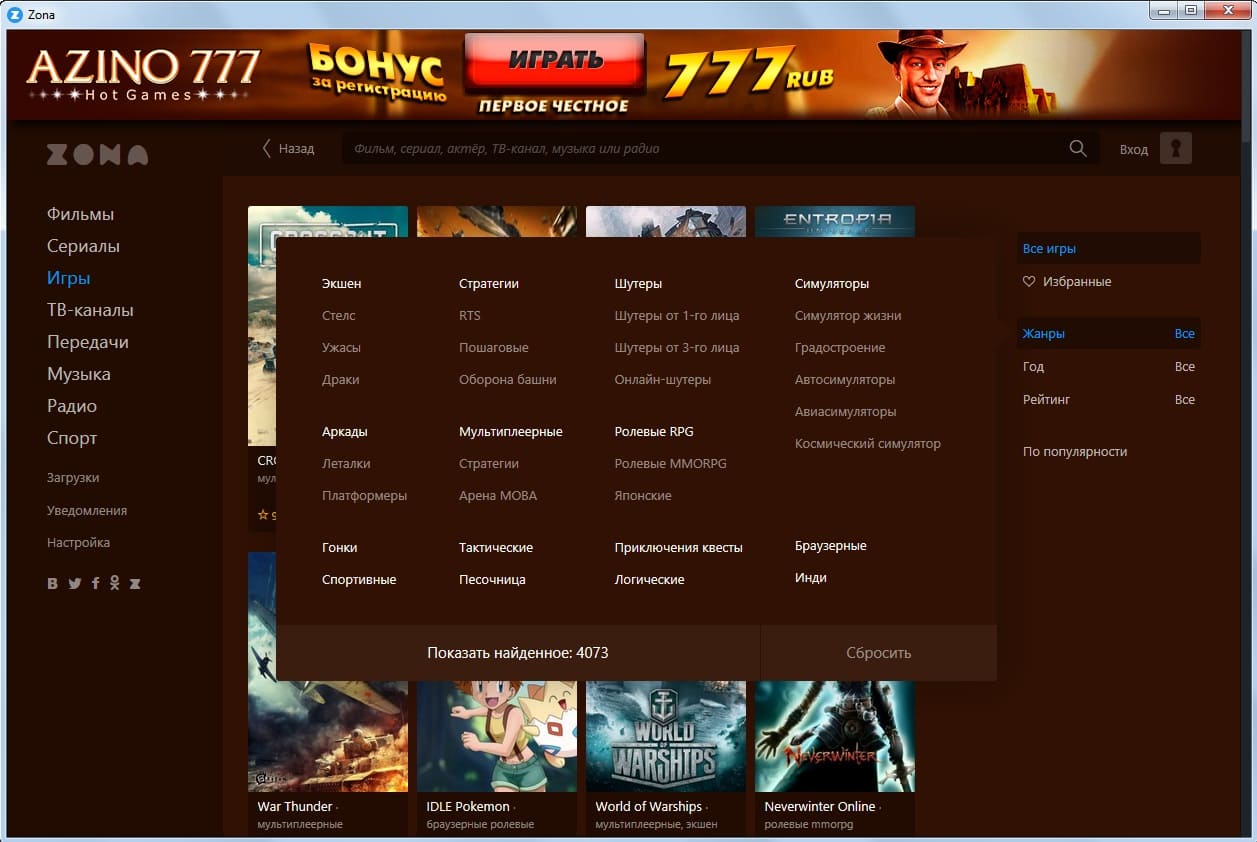Click the back arrow chevron icon
The width and height of the screenshot is (1257, 842).
click(x=266, y=148)
